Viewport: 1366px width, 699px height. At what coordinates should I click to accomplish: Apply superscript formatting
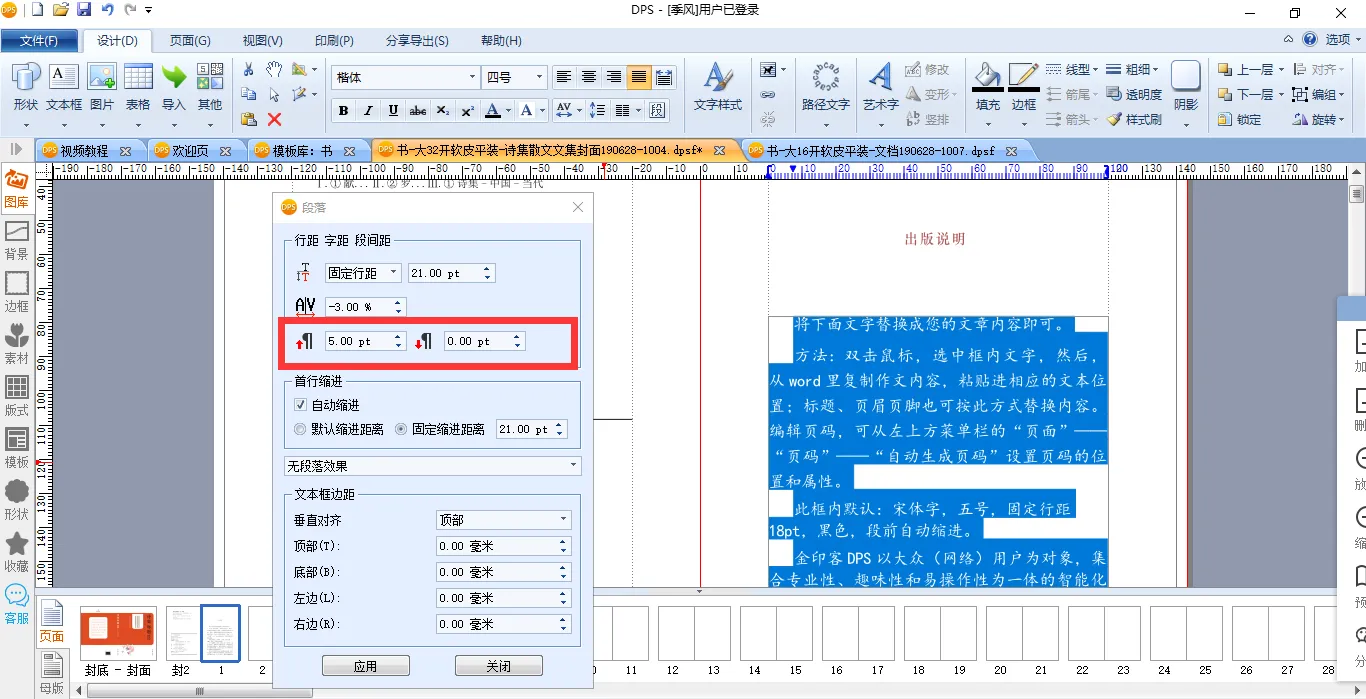pos(468,110)
